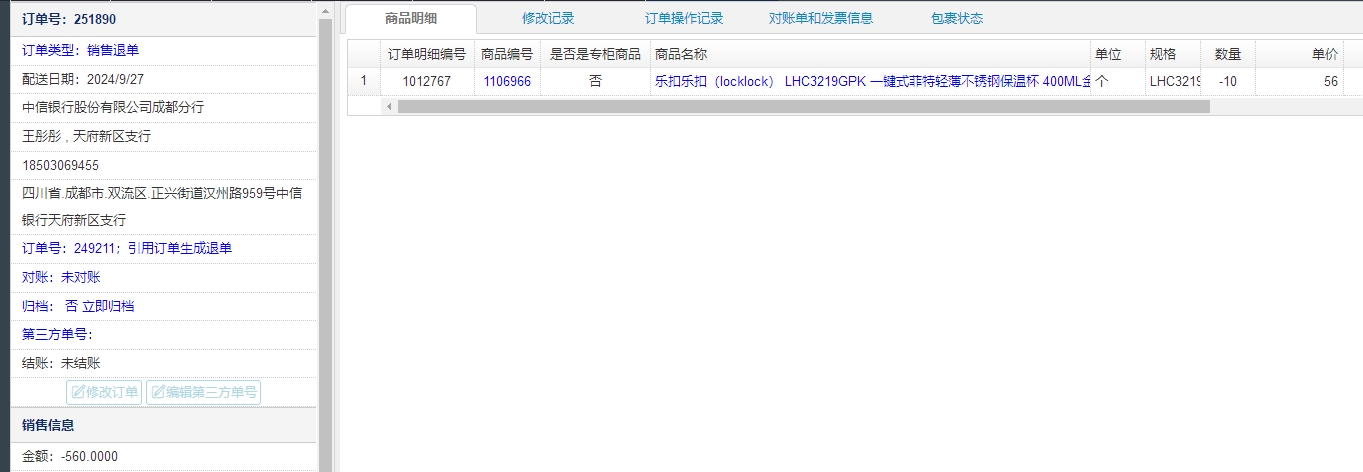This screenshot has height=472, width=1363.
Task: Click the 配送日期: 2024/9/27 line
Action: point(85,79)
